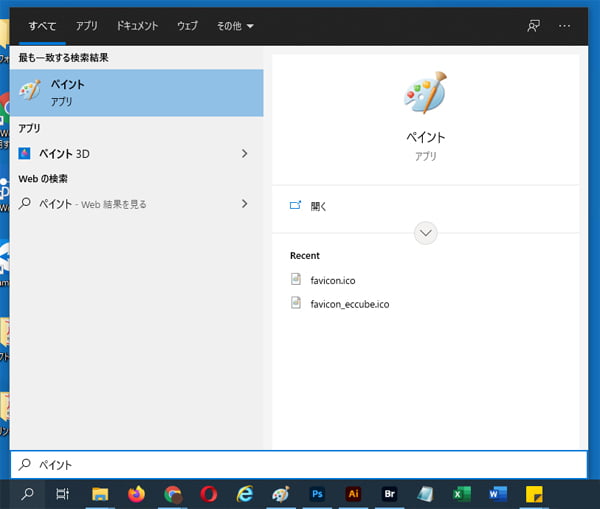The image size is (600, 509).
Task: Open Firefox from the taskbar
Action: point(137,494)
